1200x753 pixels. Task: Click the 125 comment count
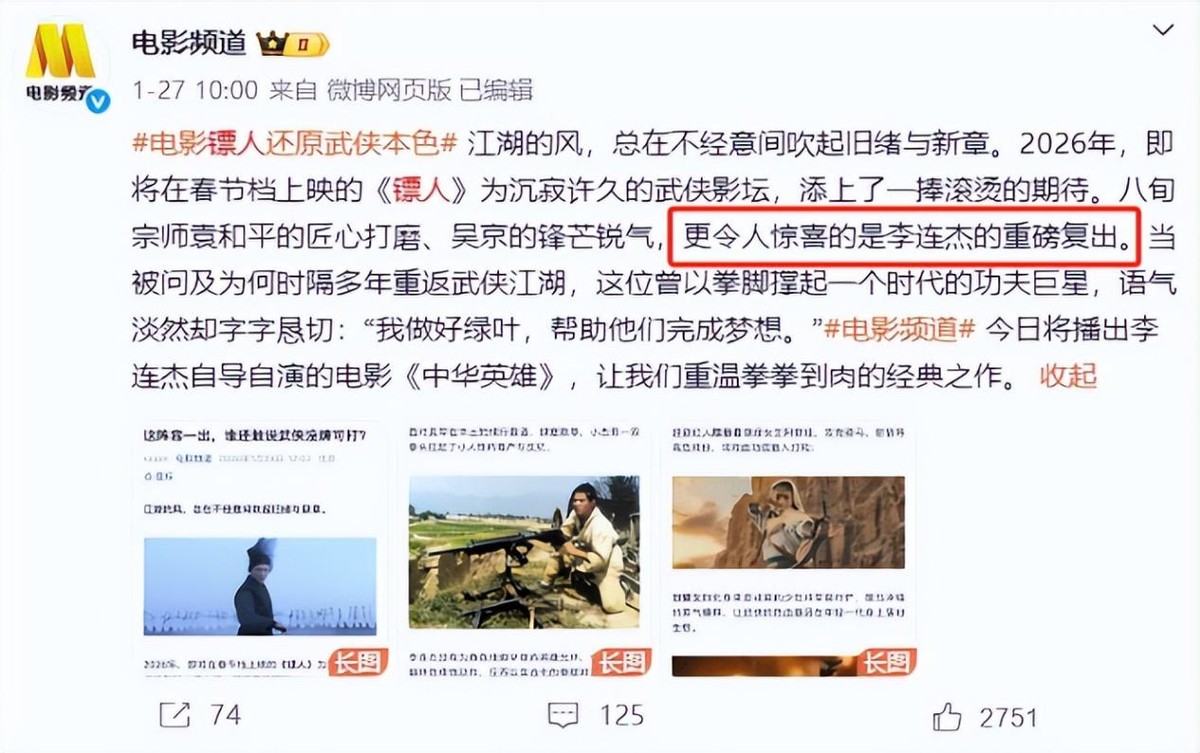[x=621, y=715]
